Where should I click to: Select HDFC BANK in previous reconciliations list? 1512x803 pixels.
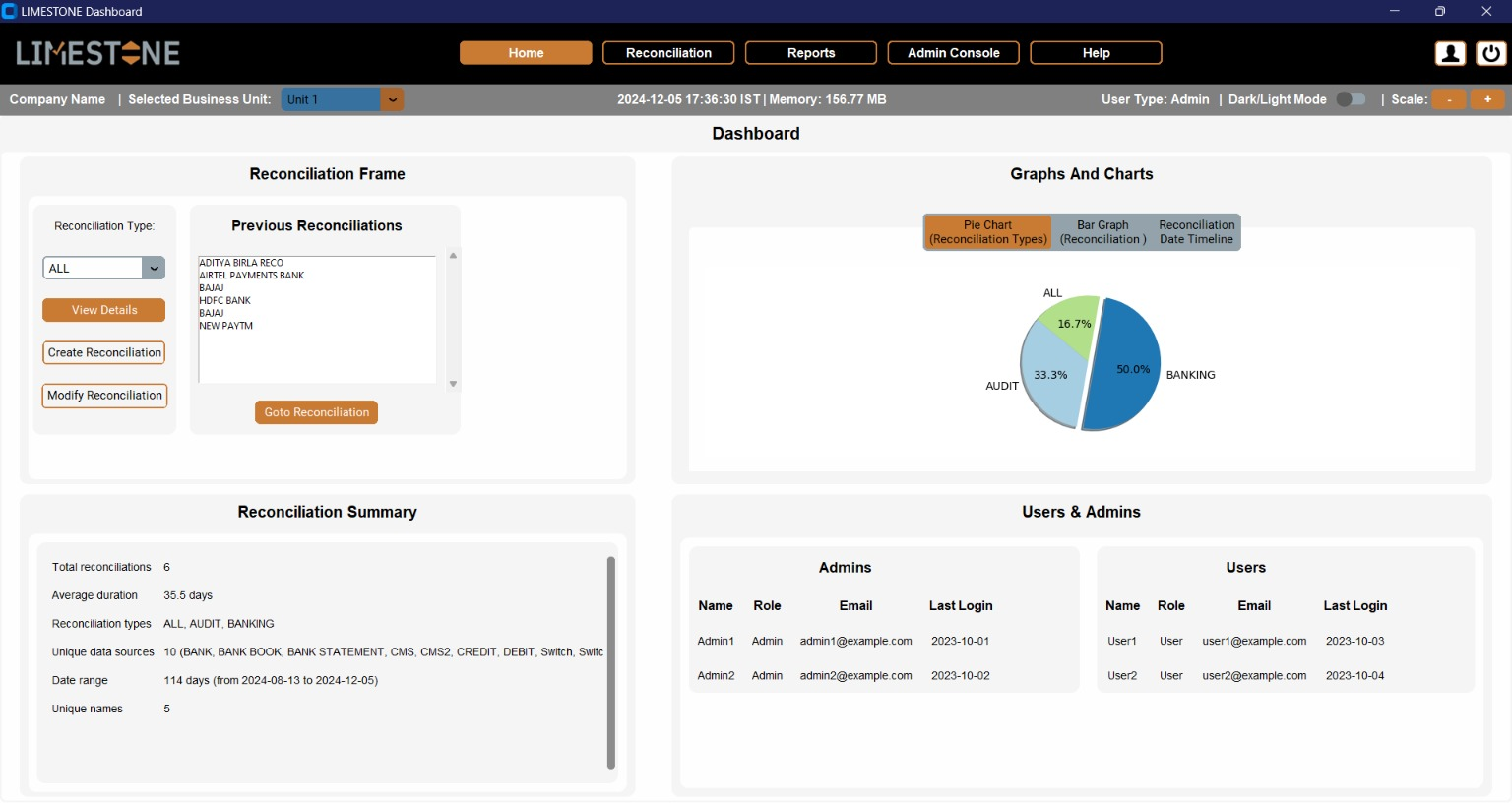pos(224,300)
